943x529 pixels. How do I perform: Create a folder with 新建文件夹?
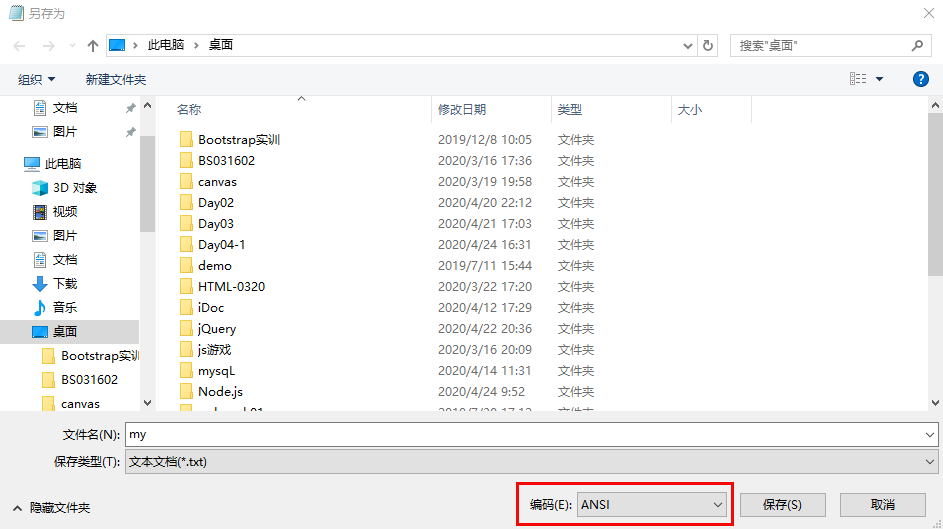115,79
